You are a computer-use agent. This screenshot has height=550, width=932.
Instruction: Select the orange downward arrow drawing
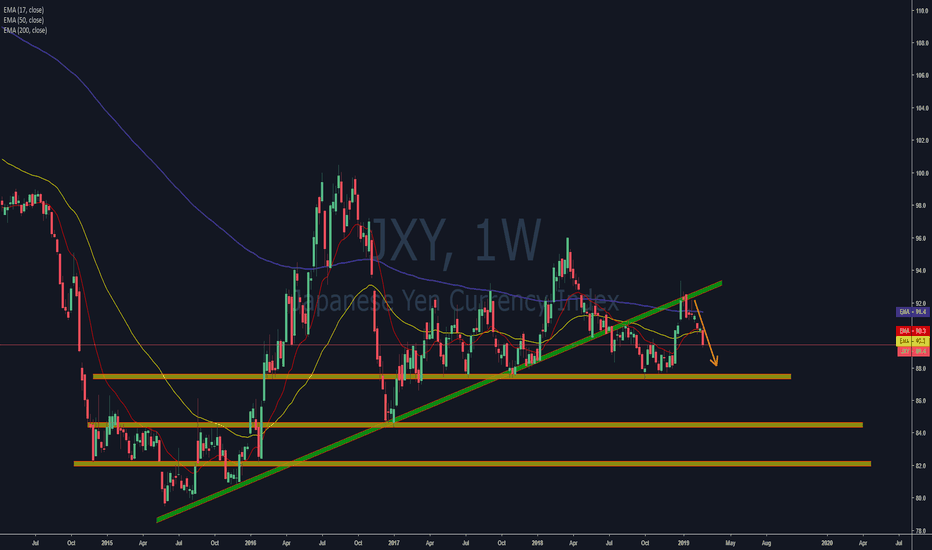click(x=707, y=334)
